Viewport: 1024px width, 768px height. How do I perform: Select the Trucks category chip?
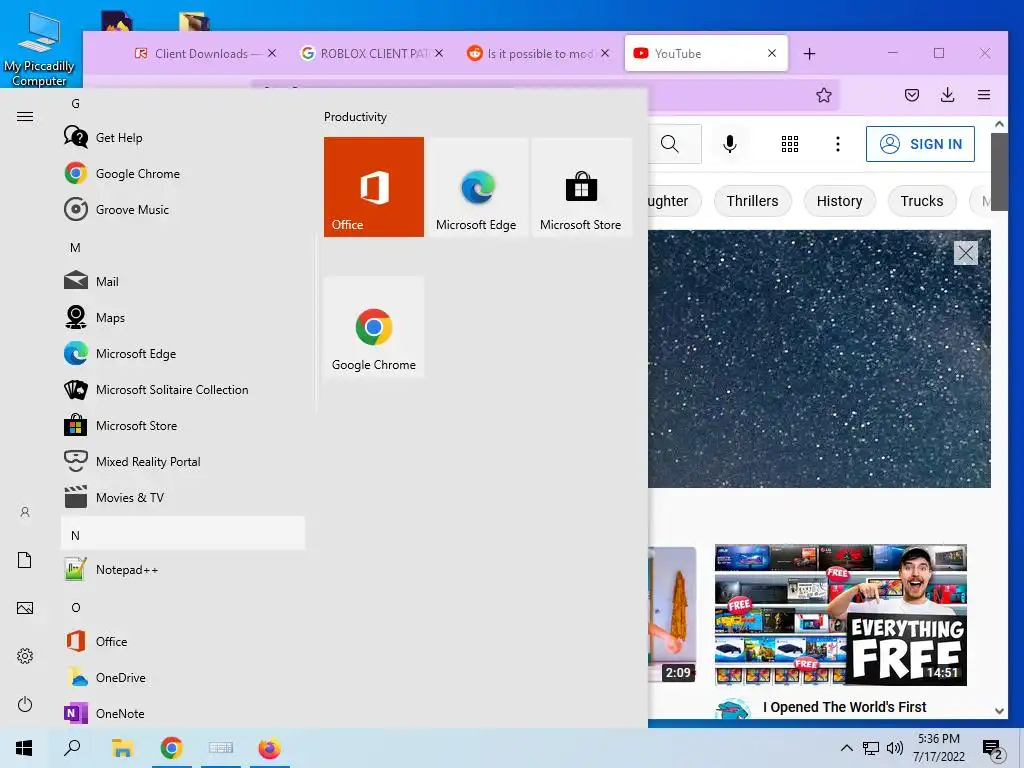point(921,201)
